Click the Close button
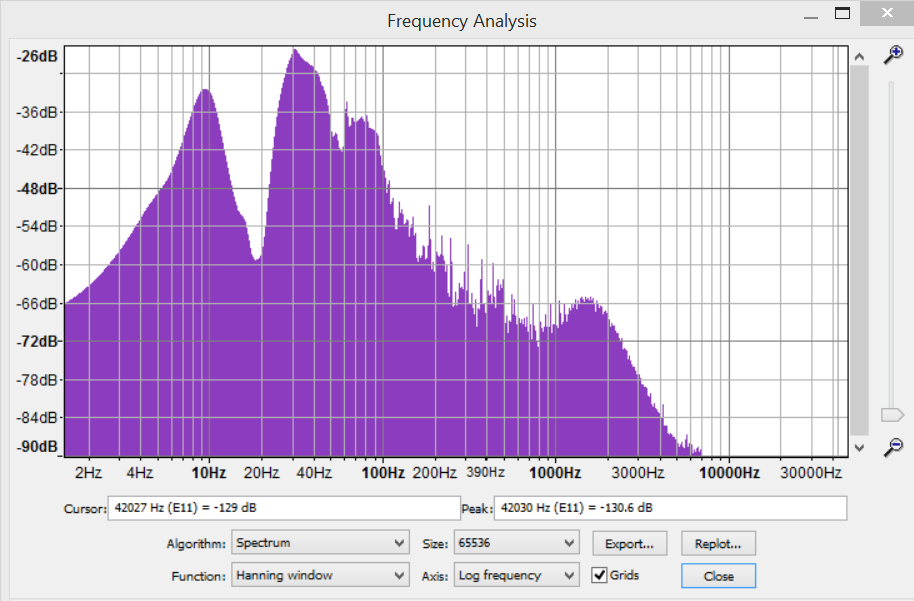914x601 pixels. tap(718, 576)
